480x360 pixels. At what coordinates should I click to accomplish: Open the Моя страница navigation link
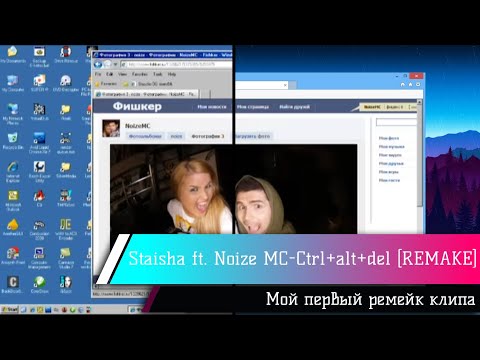click(x=253, y=107)
